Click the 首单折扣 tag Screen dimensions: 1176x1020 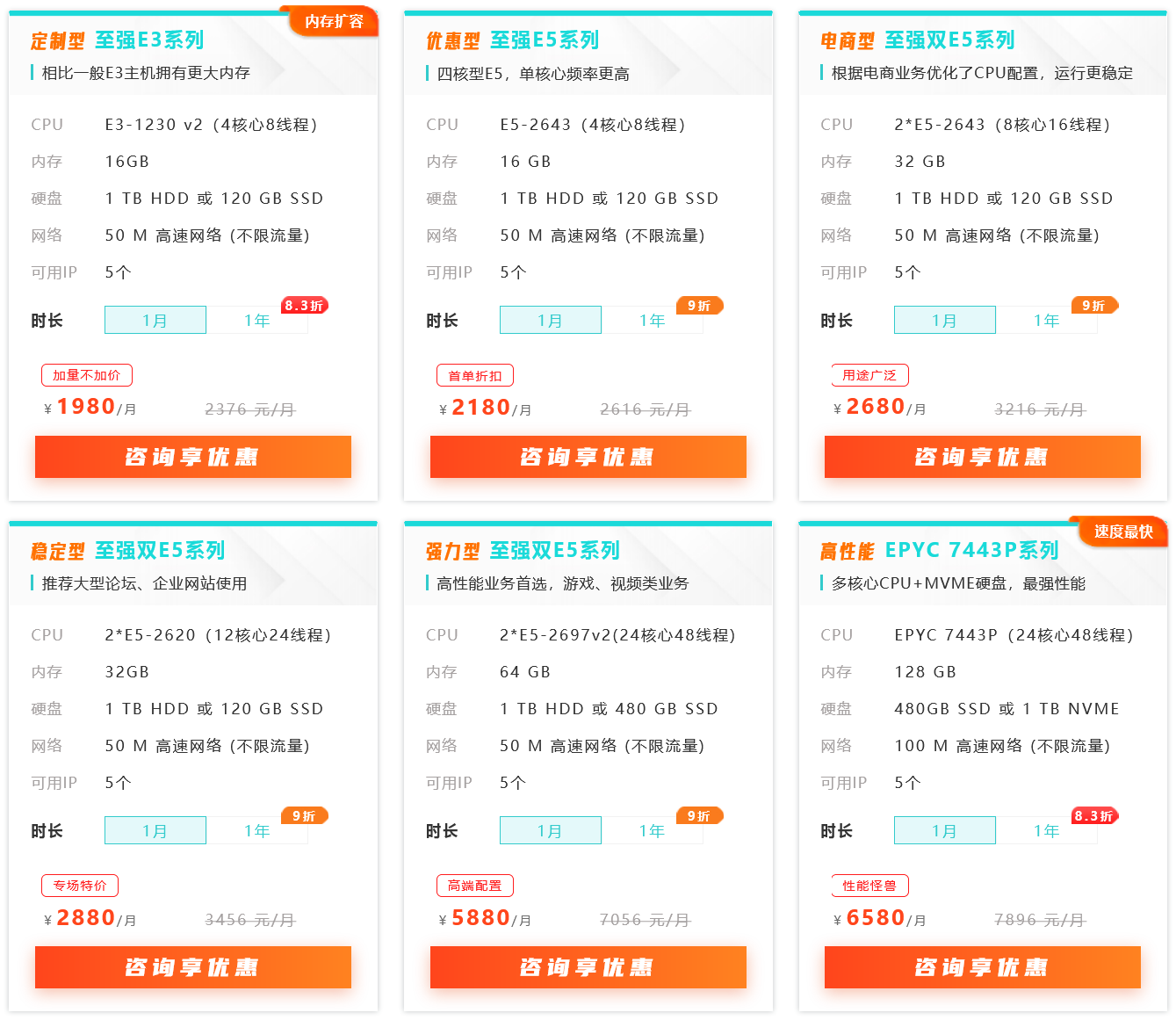[475, 376]
